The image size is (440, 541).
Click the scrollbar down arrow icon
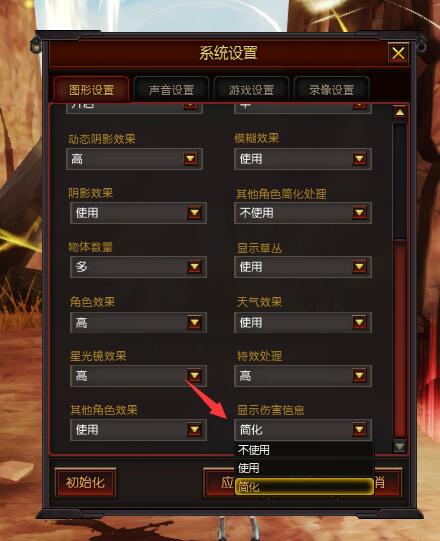point(400,446)
